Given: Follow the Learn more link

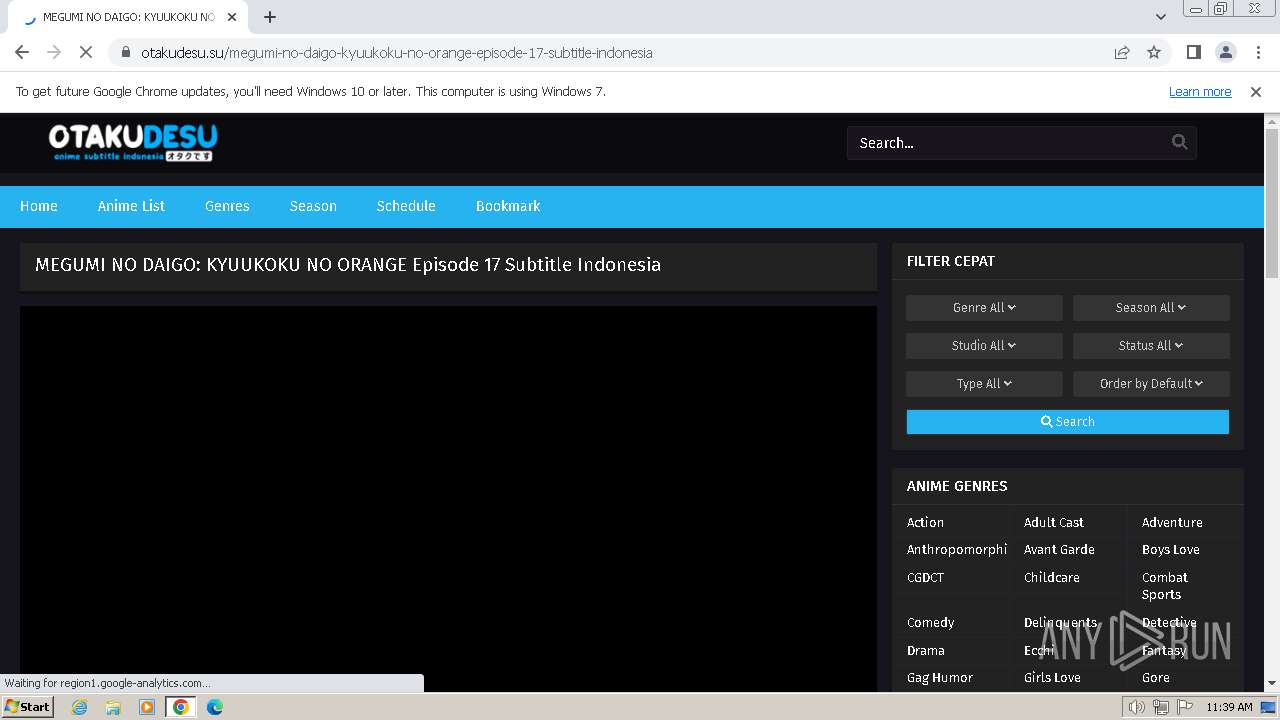Looking at the screenshot, I should tap(1200, 91).
